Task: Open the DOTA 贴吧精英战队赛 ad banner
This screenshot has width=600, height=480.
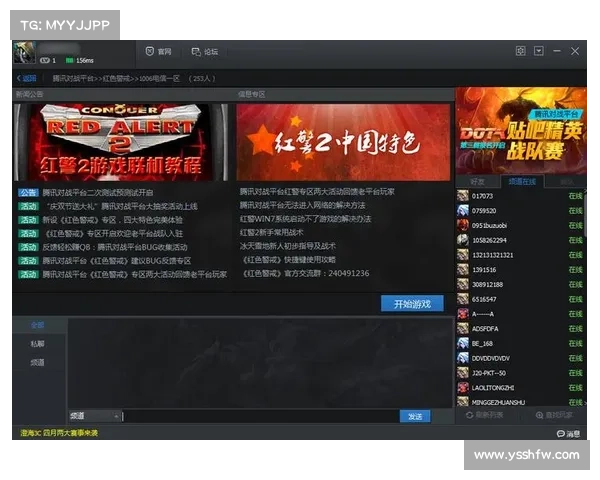Action: (521, 131)
